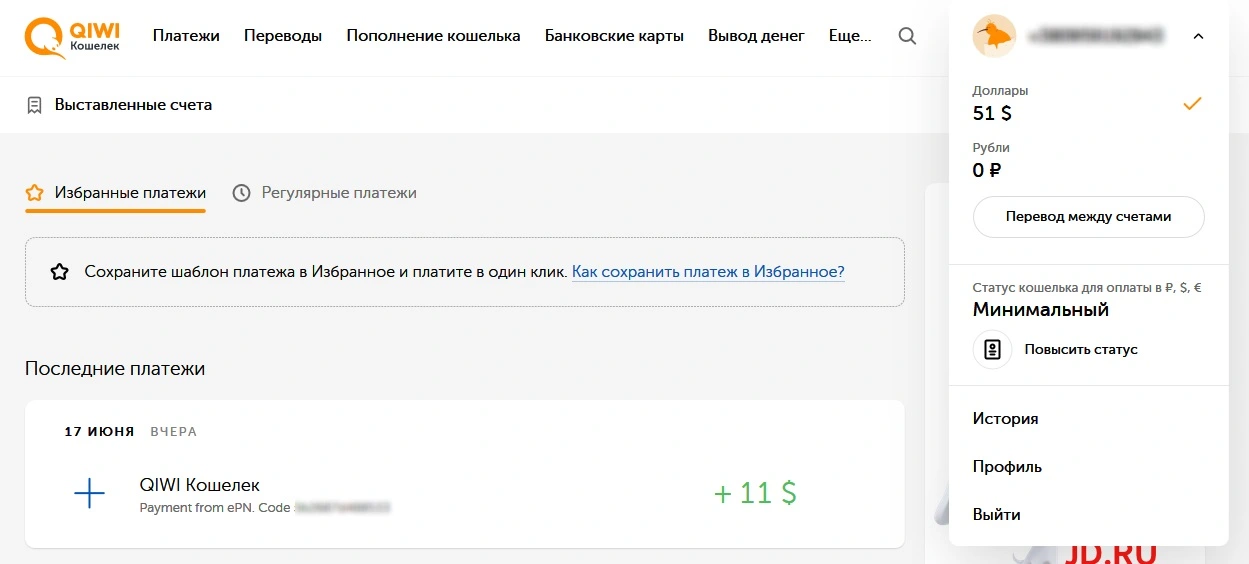
Task: Open the Переводы menu
Action: pyautogui.click(x=283, y=36)
